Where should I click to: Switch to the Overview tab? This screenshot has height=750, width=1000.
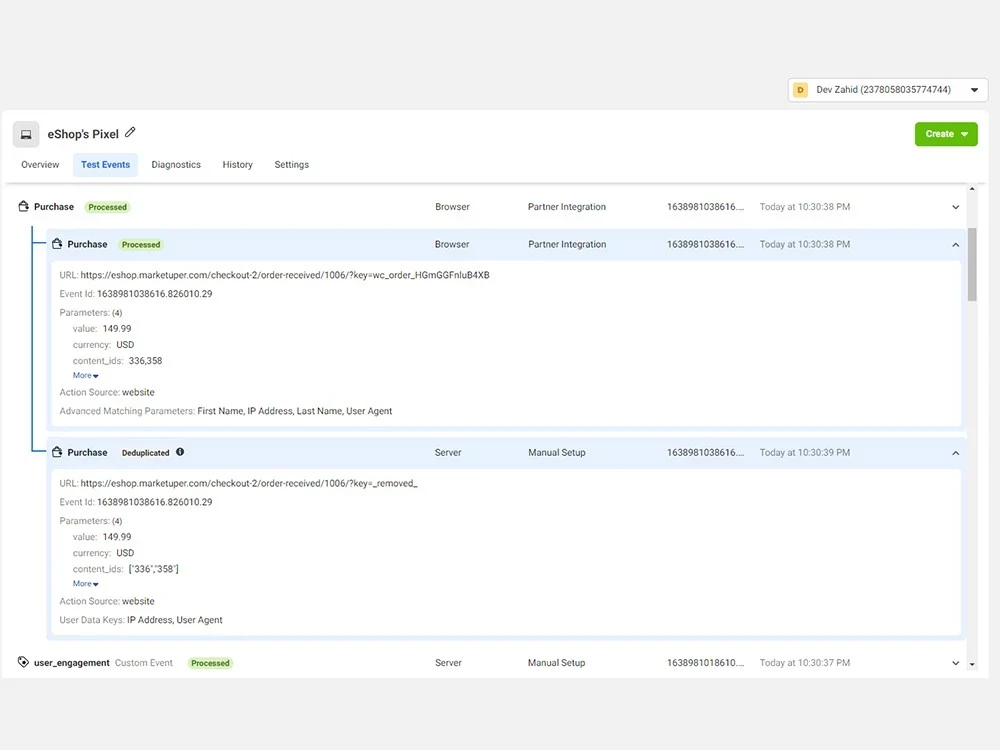pos(40,165)
